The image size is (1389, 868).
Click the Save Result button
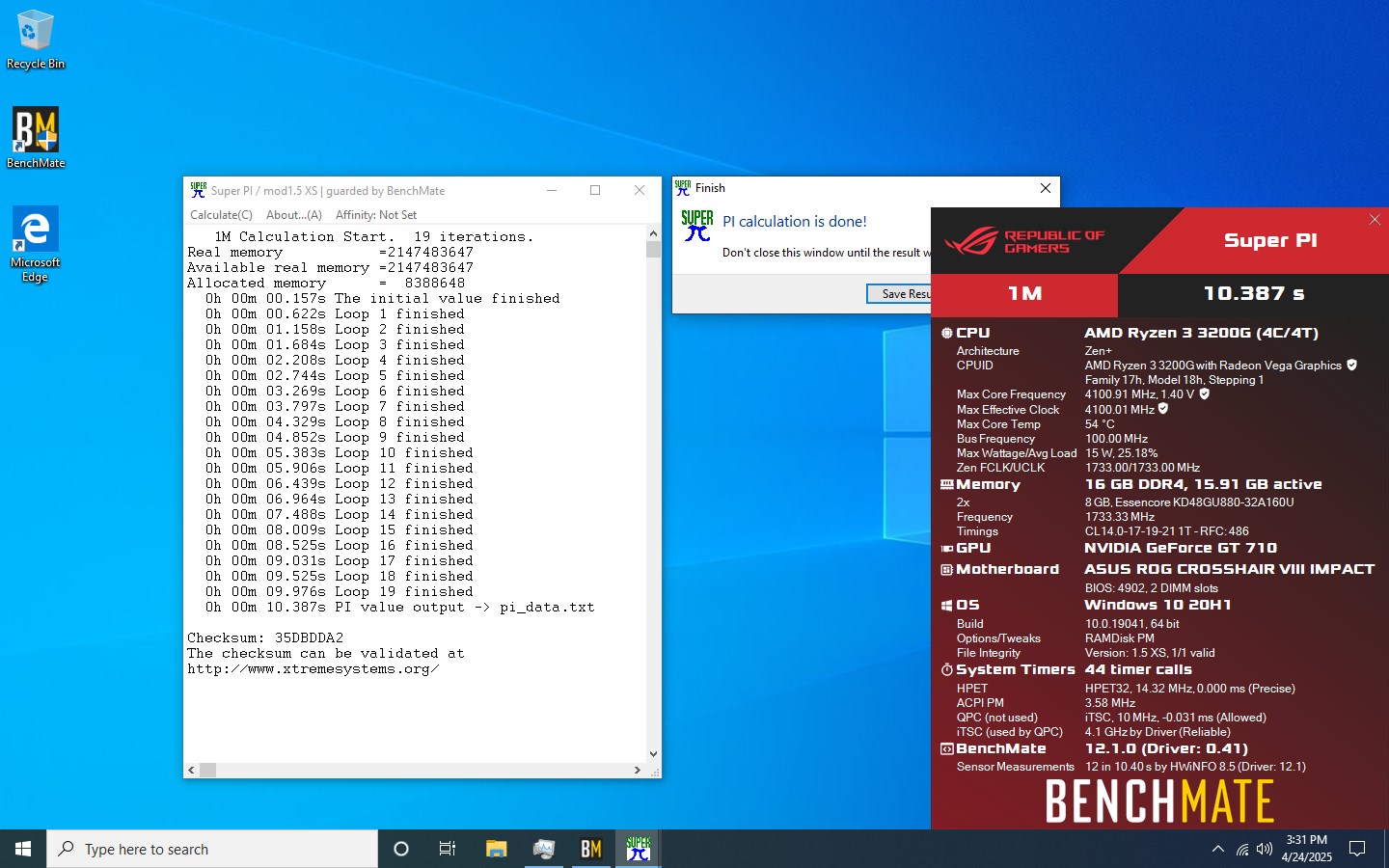click(900, 294)
